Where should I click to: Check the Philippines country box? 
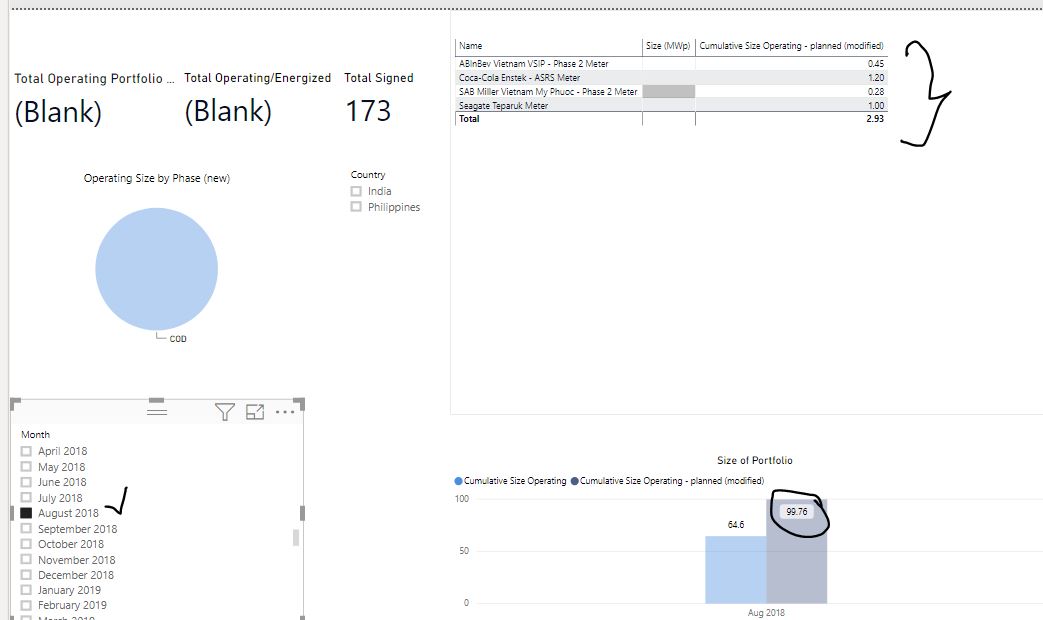coord(356,207)
